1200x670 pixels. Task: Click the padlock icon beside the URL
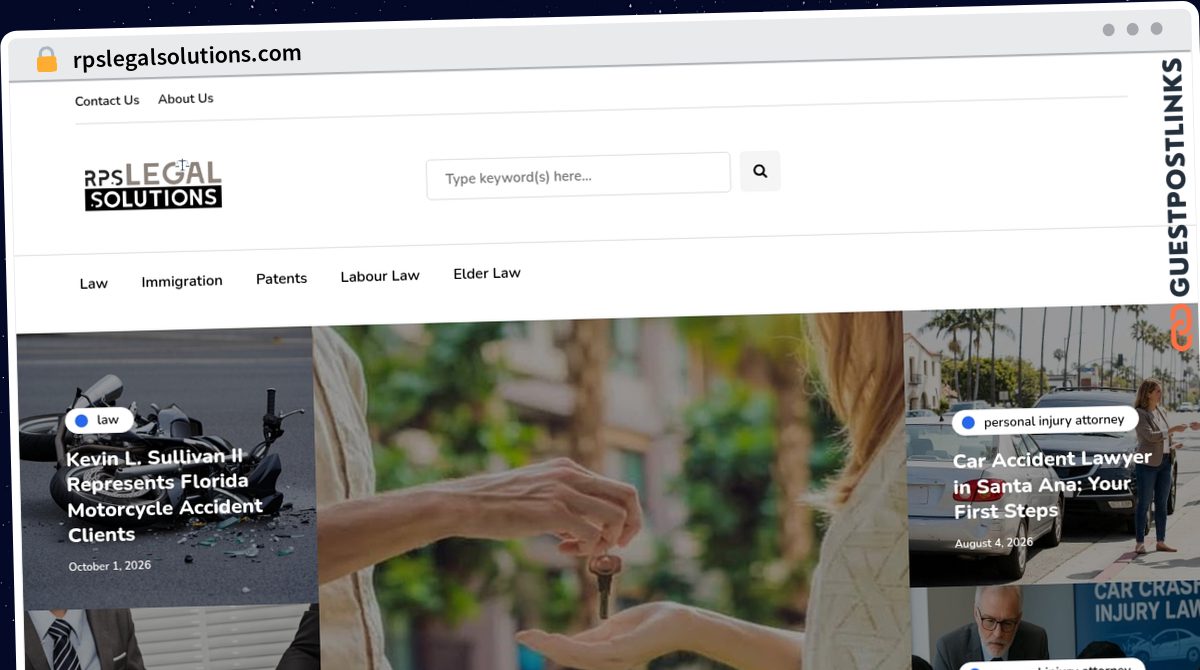tap(46, 60)
